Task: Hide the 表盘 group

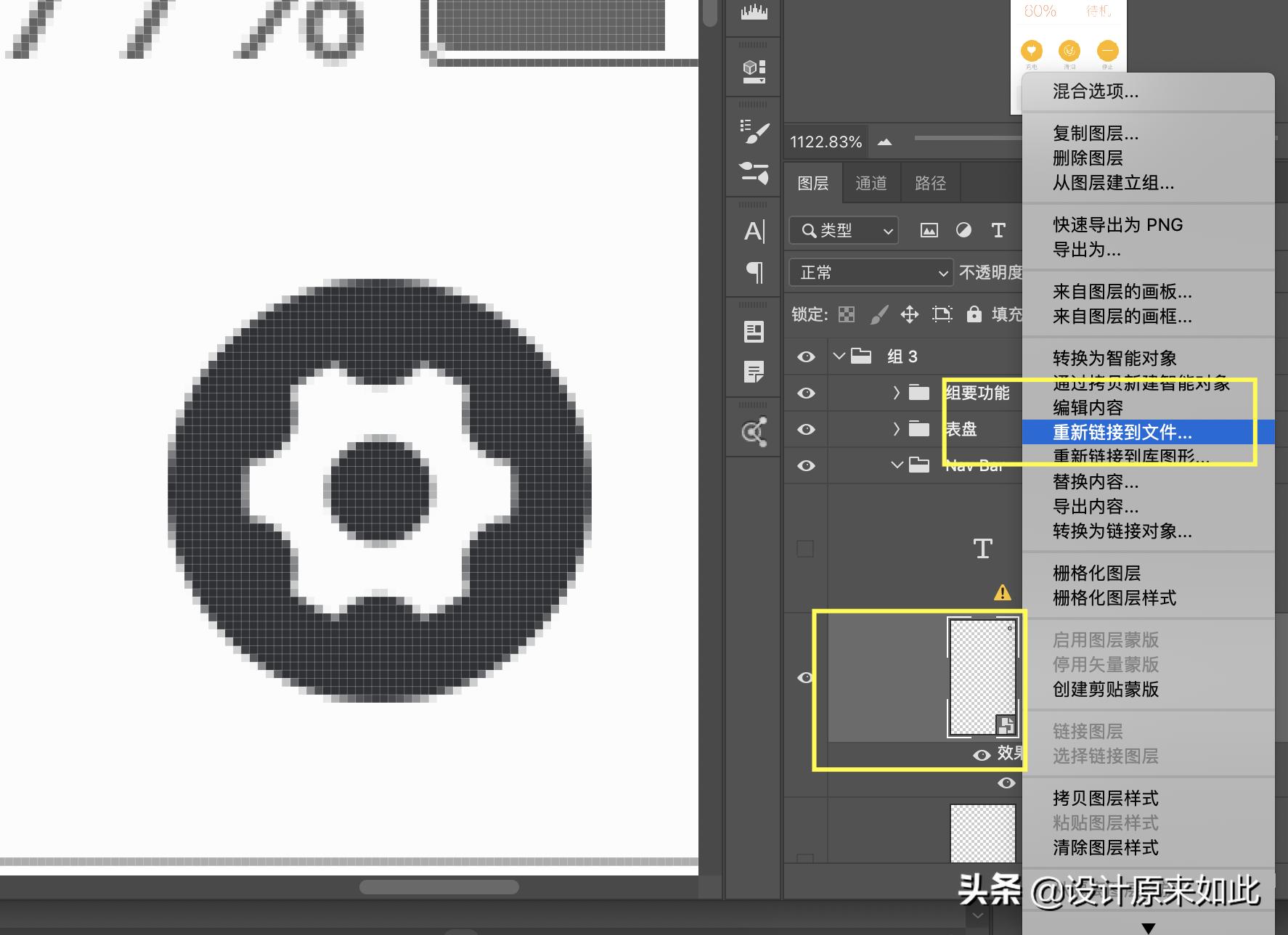Action: pos(806,429)
